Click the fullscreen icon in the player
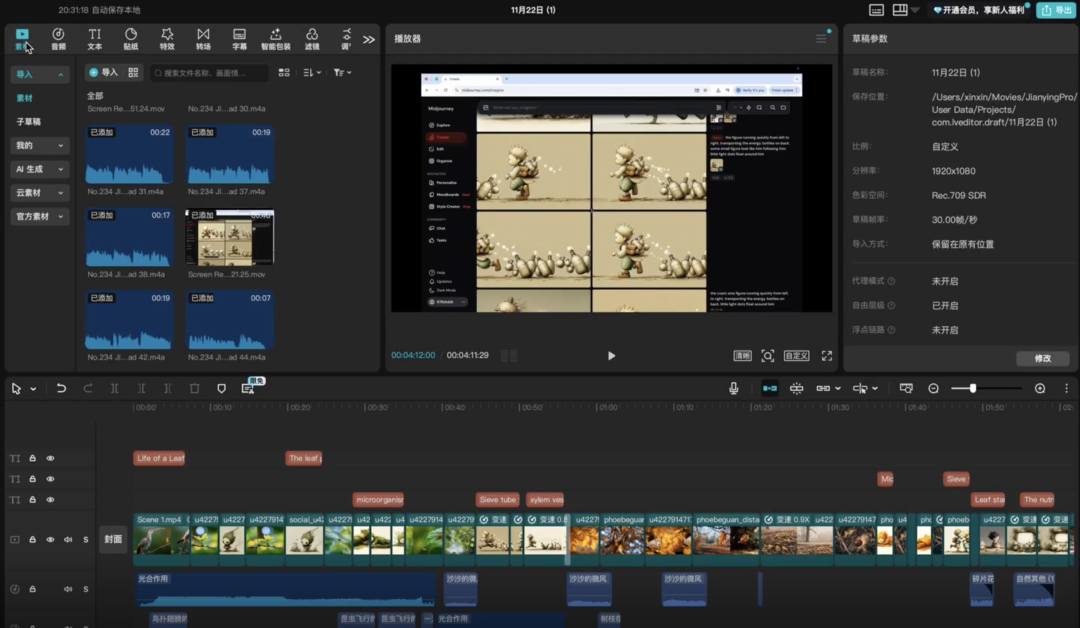 [827, 355]
